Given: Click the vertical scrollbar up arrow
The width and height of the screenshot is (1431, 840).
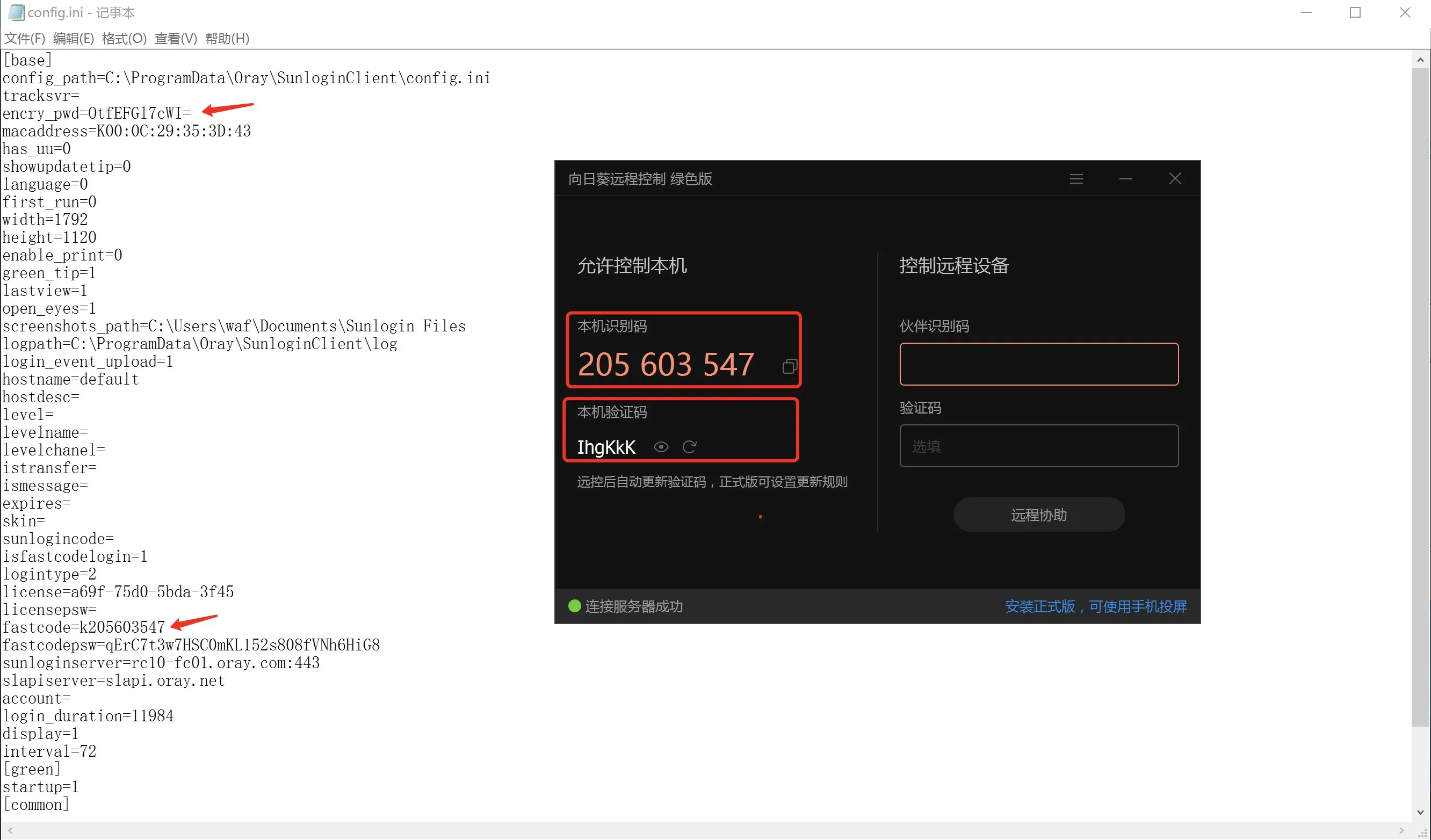Looking at the screenshot, I should click(1420, 60).
